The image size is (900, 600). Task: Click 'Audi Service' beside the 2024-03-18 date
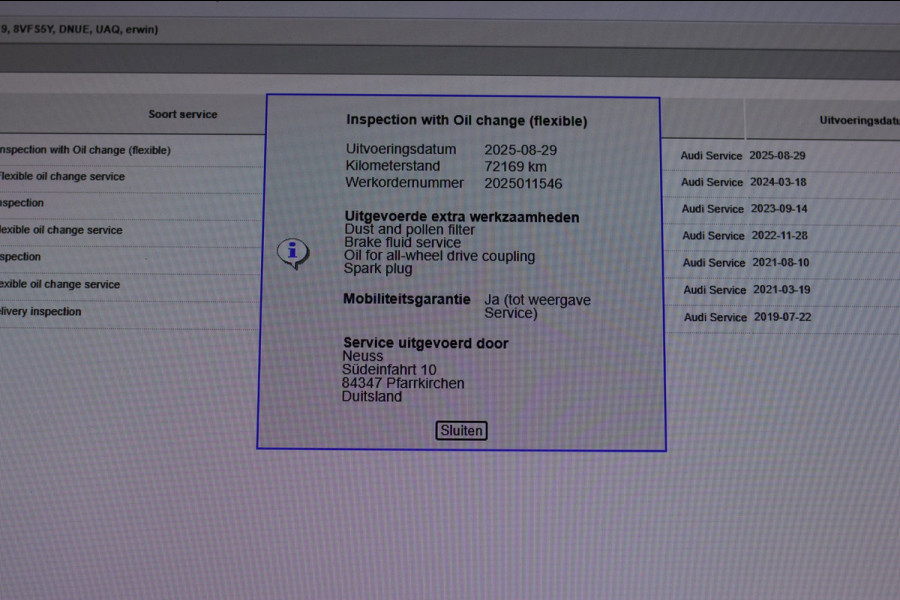tap(712, 182)
